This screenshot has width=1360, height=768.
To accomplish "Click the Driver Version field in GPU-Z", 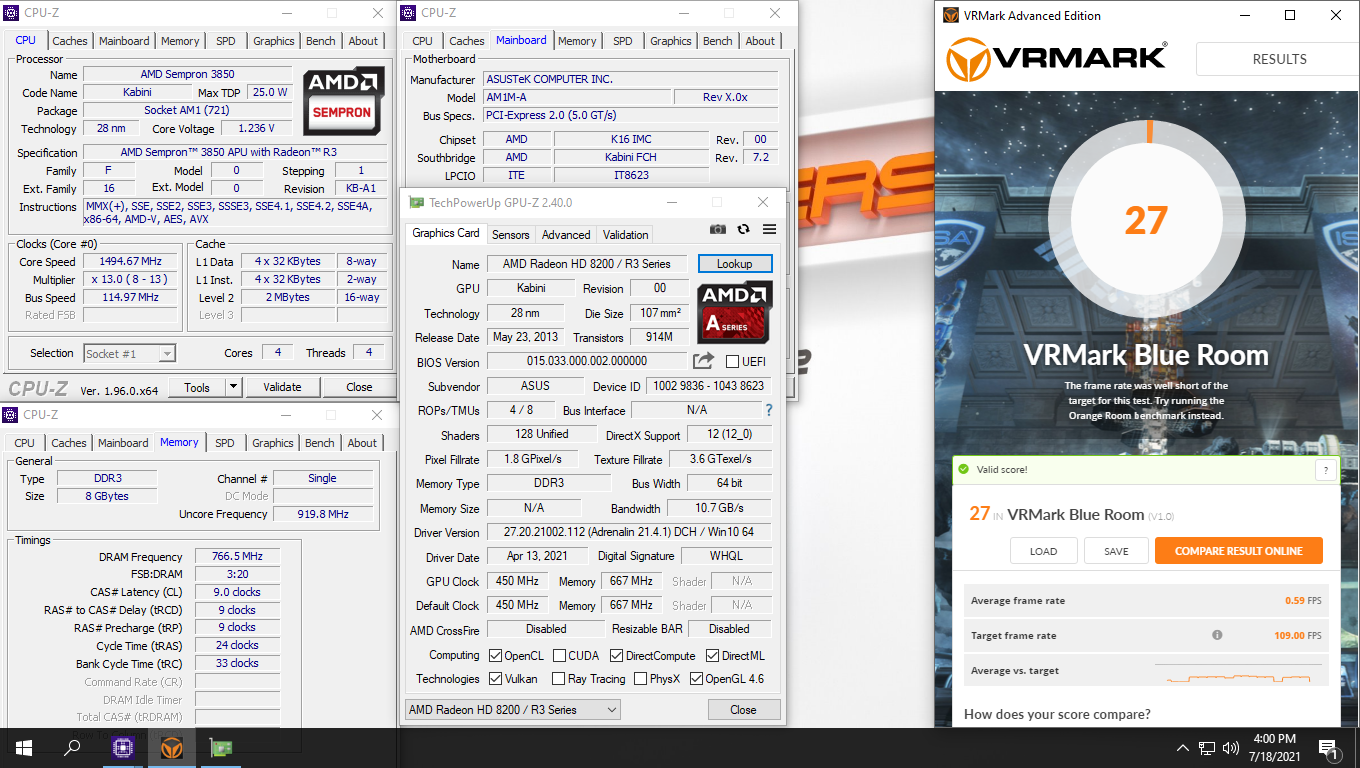I will pyautogui.click(x=629, y=533).
